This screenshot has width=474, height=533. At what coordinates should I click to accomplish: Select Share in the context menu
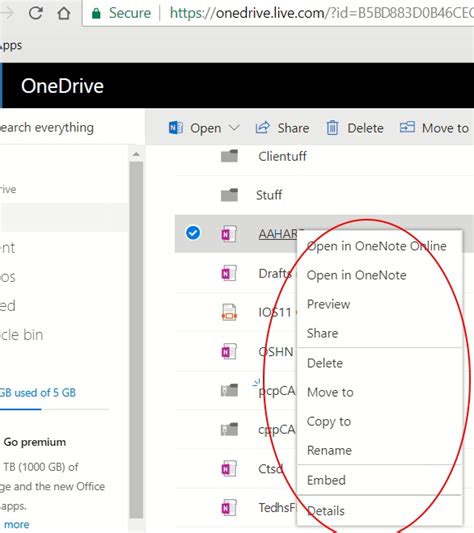tap(379, 333)
